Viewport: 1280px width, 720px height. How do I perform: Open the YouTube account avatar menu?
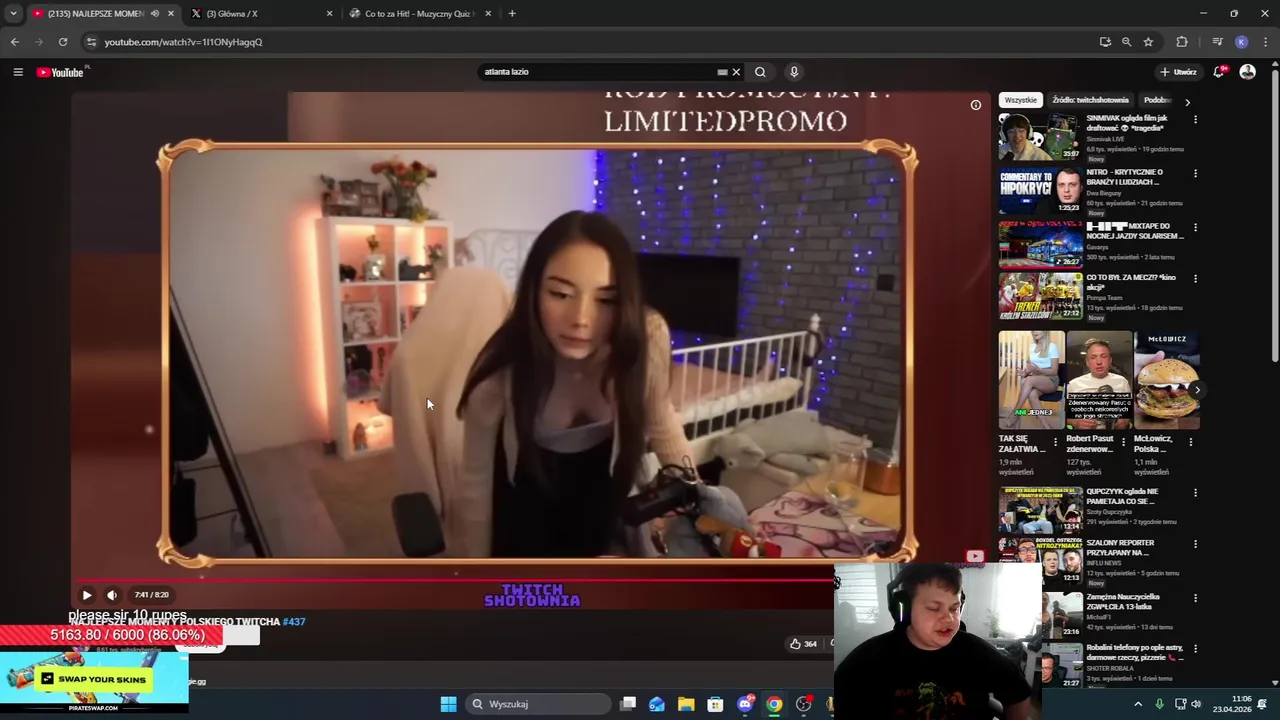pos(1247,72)
